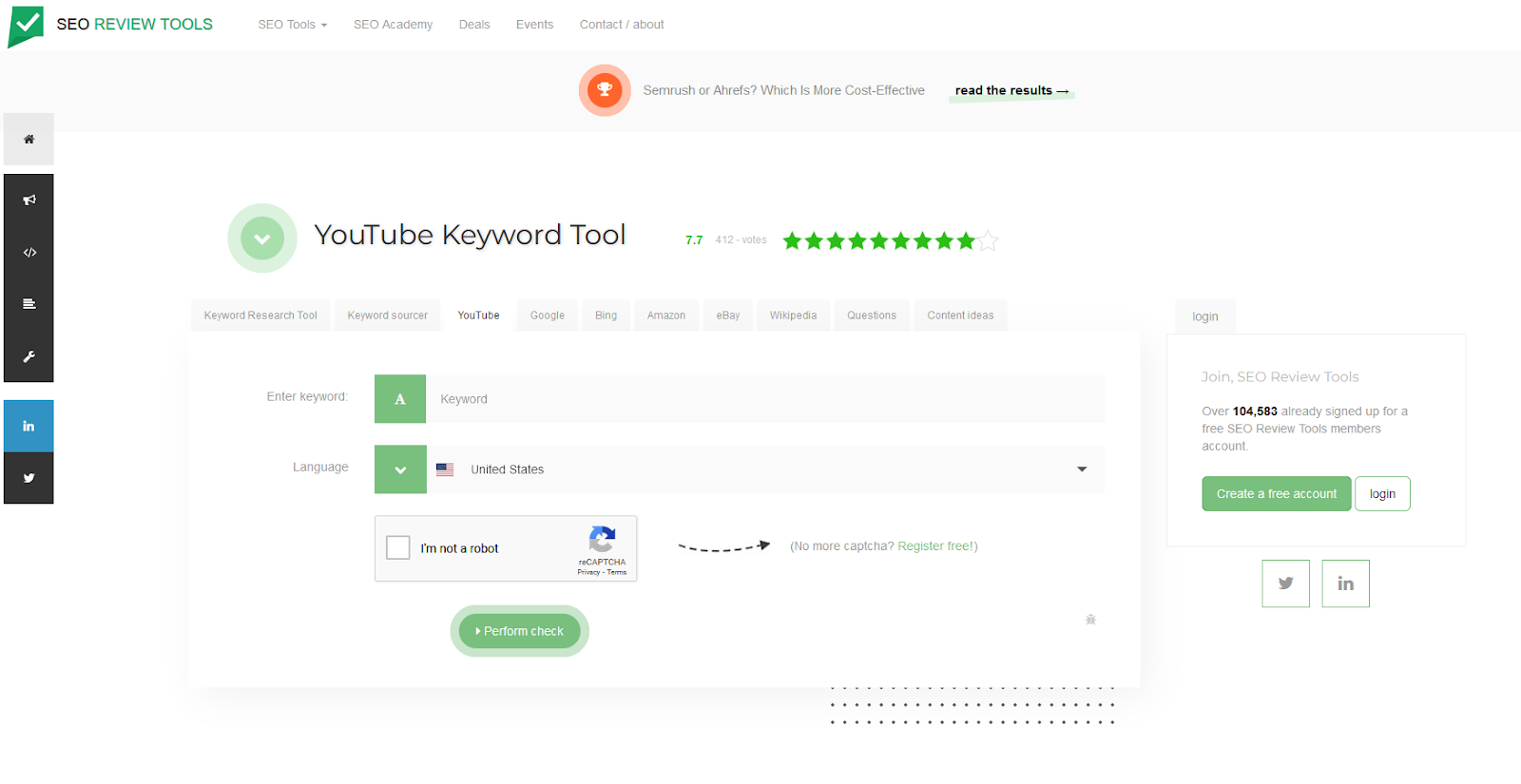1521x784 pixels.
Task: Switch to the Questions tab
Action: point(872,316)
